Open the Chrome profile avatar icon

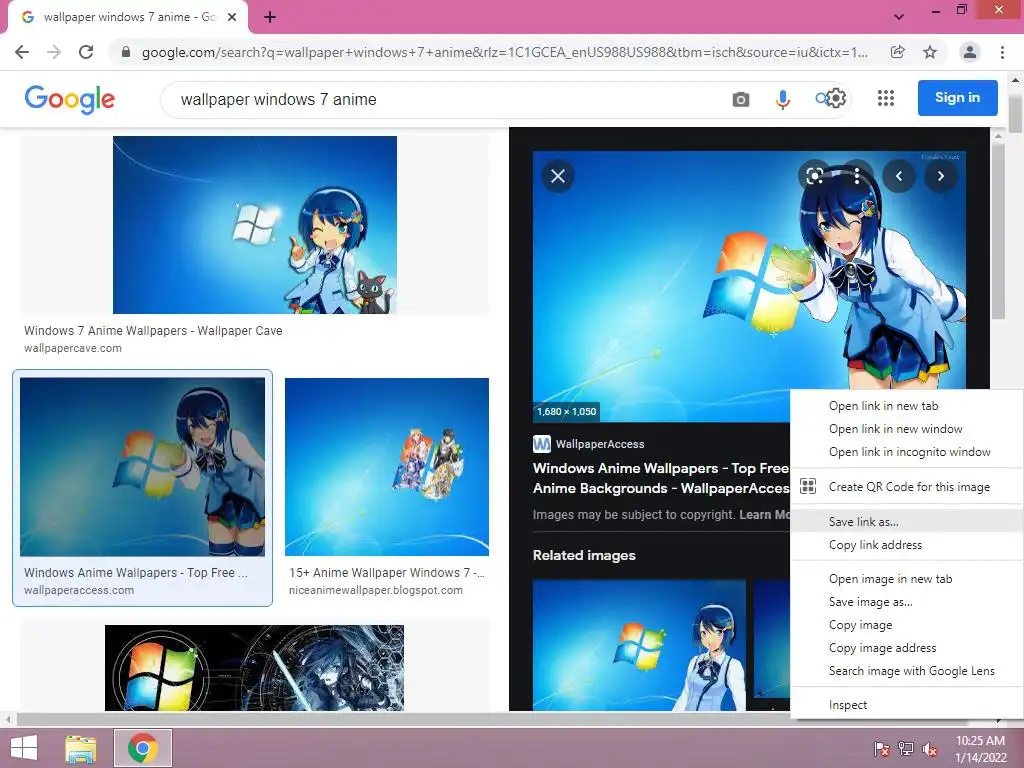point(970,52)
